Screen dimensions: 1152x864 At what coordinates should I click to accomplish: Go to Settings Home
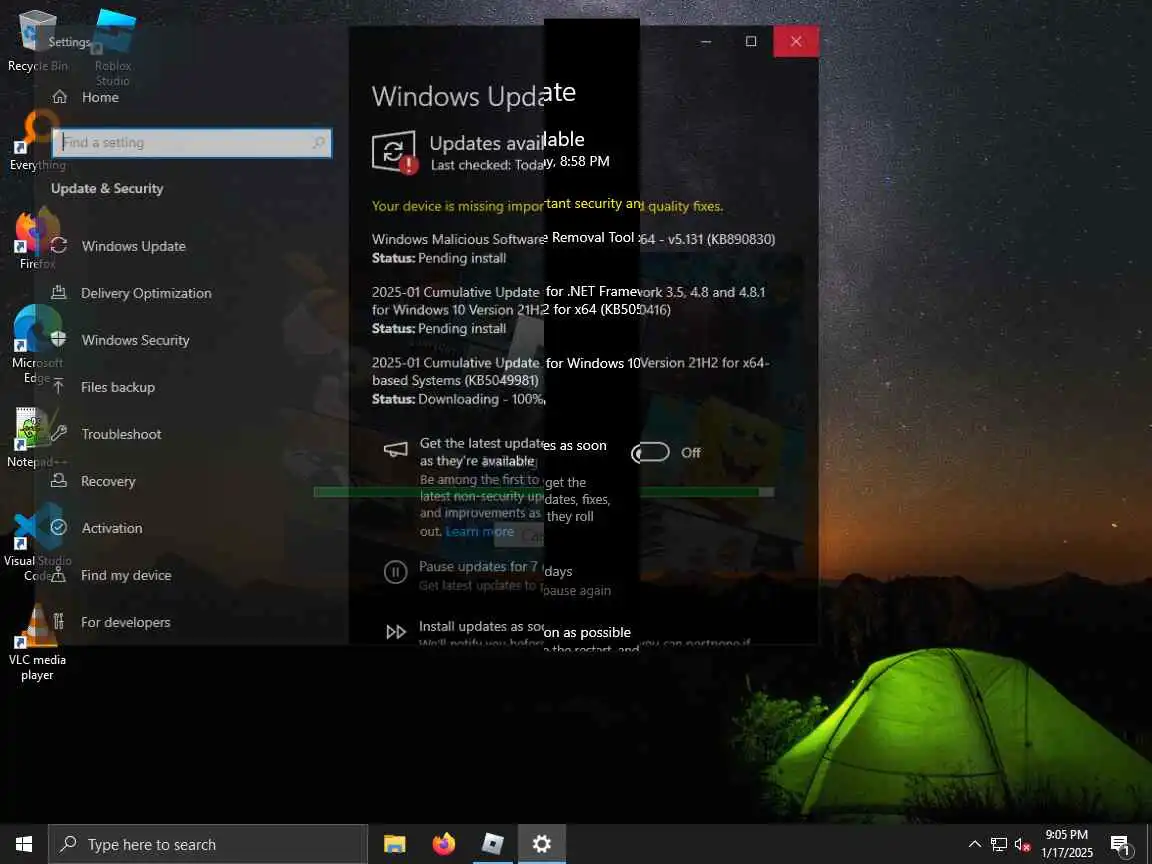click(x=86, y=97)
